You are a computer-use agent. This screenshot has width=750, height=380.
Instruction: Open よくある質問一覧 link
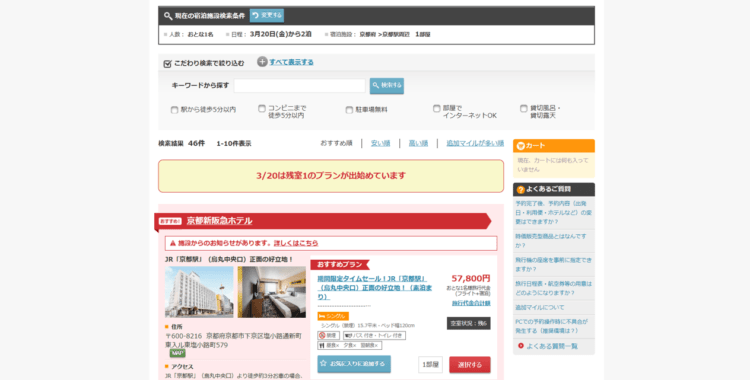click(x=552, y=346)
